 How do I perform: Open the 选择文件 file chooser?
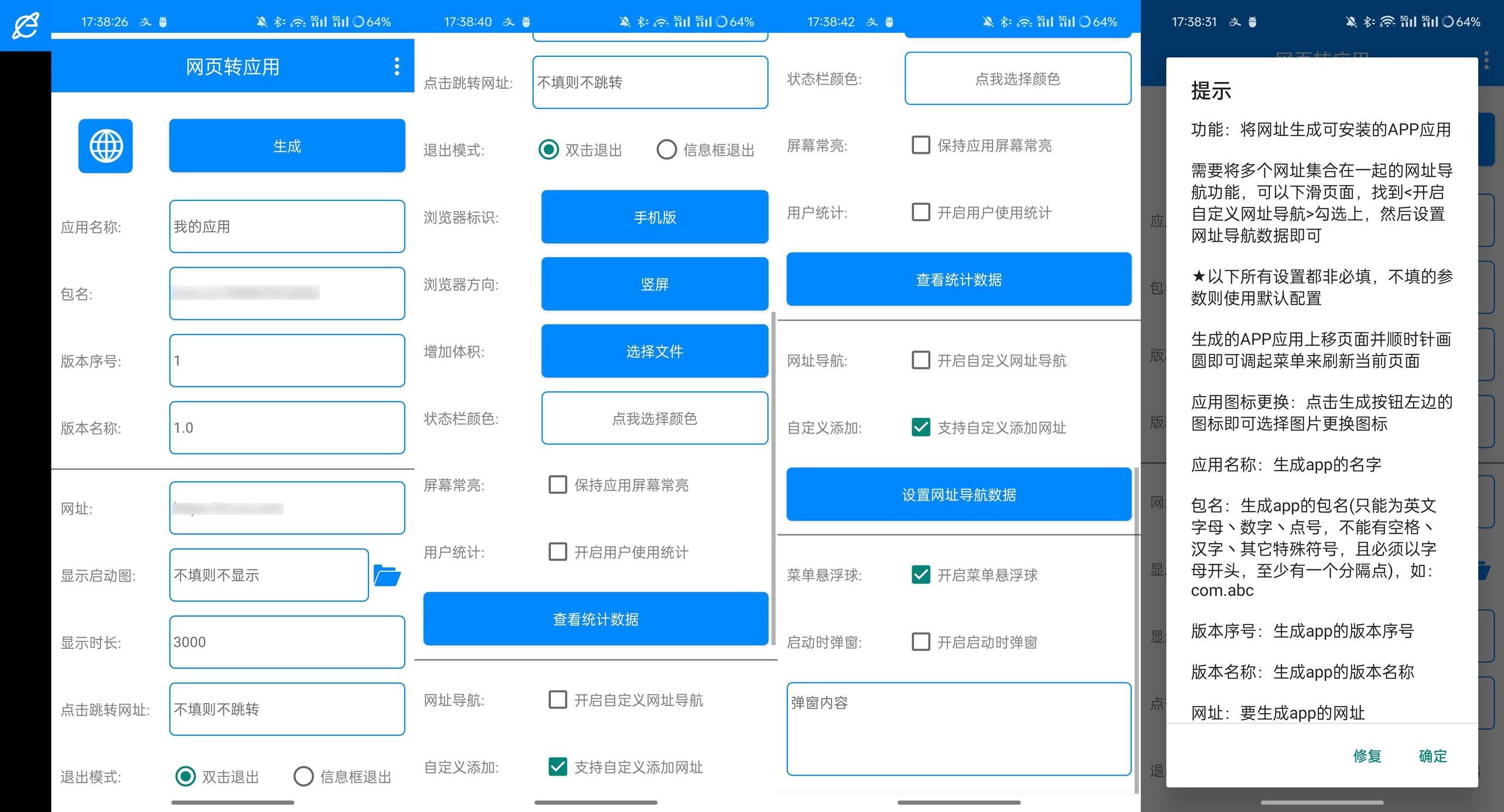click(654, 352)
